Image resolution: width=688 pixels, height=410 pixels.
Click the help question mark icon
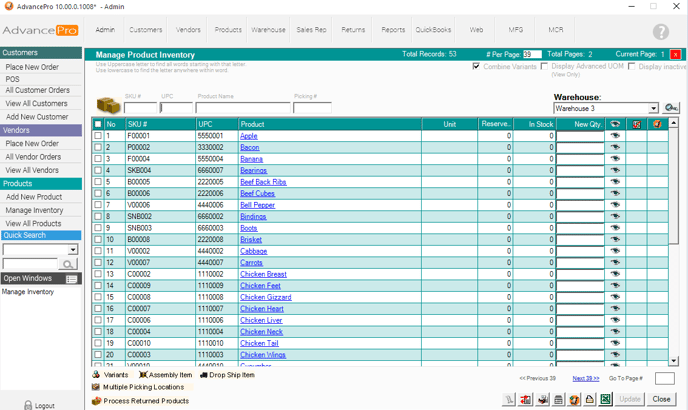point(660,31)
